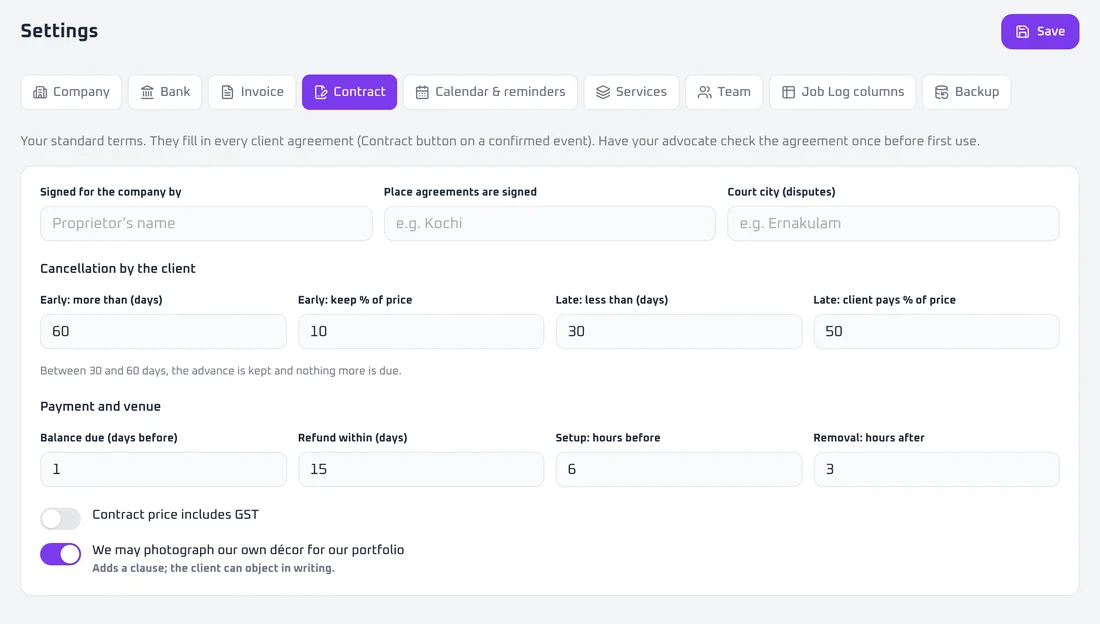This screenshot has width=1100, height=624.
Task: Disable portfolio photograph décor switch
Action: pyautogui.click(x=60, y=554)
